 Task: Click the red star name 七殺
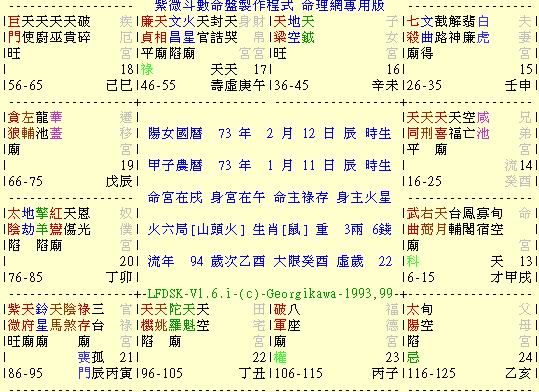413,30
